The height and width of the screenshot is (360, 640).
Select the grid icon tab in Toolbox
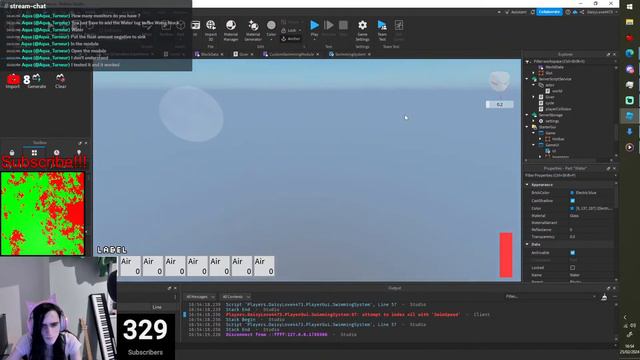pos(34,153)
